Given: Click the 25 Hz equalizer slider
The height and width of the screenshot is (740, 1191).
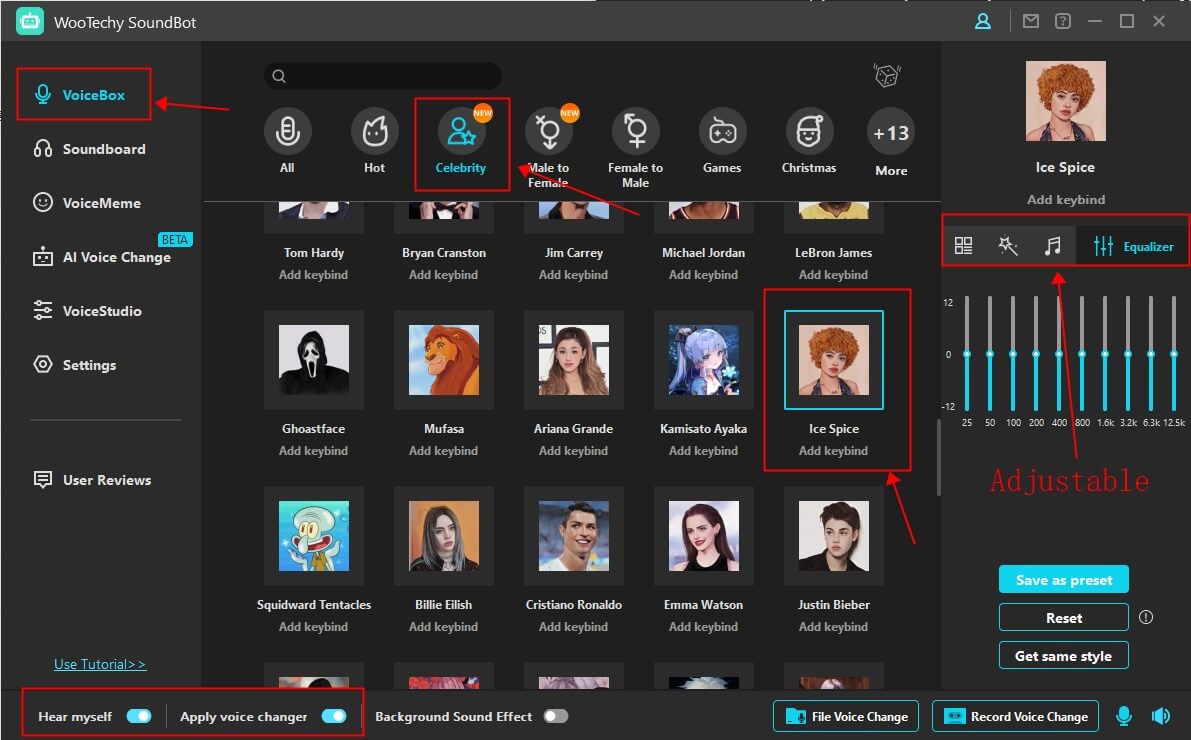Looking at the screenshot, I should tap(967, 354).
